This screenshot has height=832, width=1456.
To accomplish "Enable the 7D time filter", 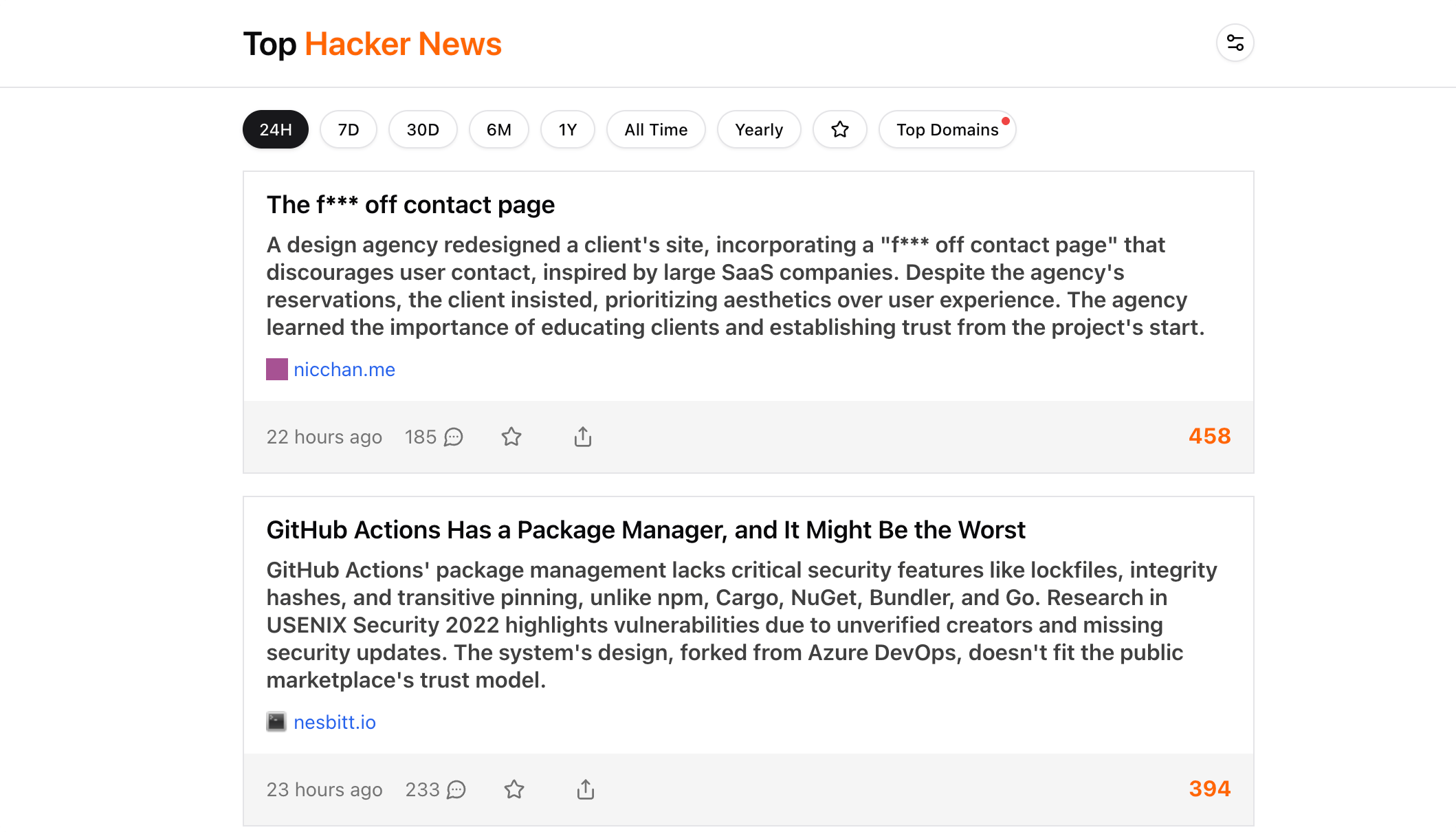I will (x=349, y=129).
